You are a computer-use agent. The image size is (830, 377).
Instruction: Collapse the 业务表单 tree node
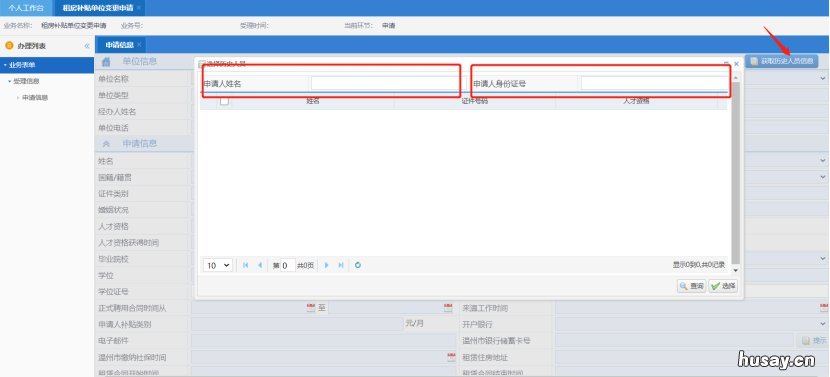[x=5, y=65]
